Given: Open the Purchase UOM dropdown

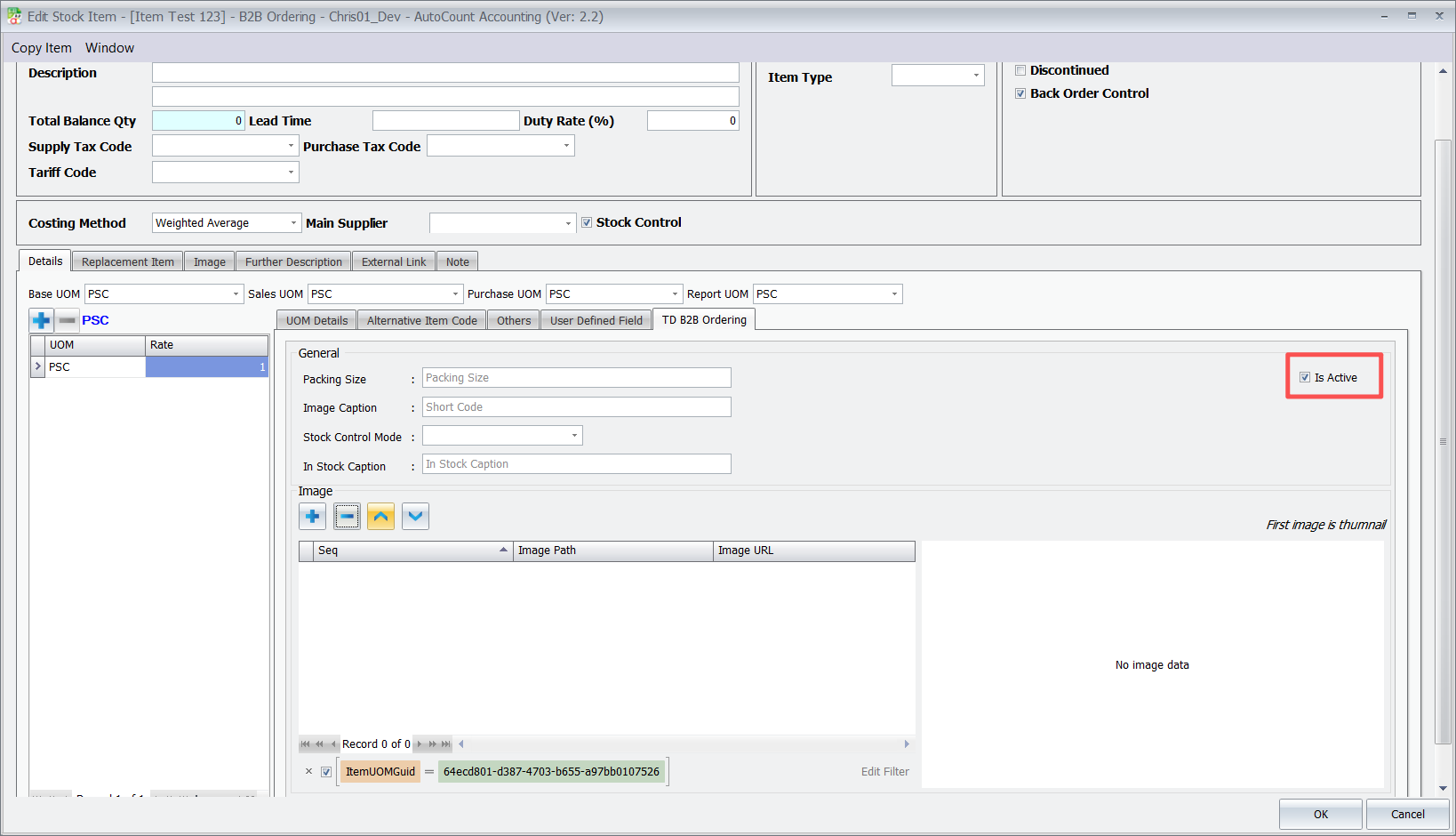Looking at the screenshot, I should tap(675, 293).
